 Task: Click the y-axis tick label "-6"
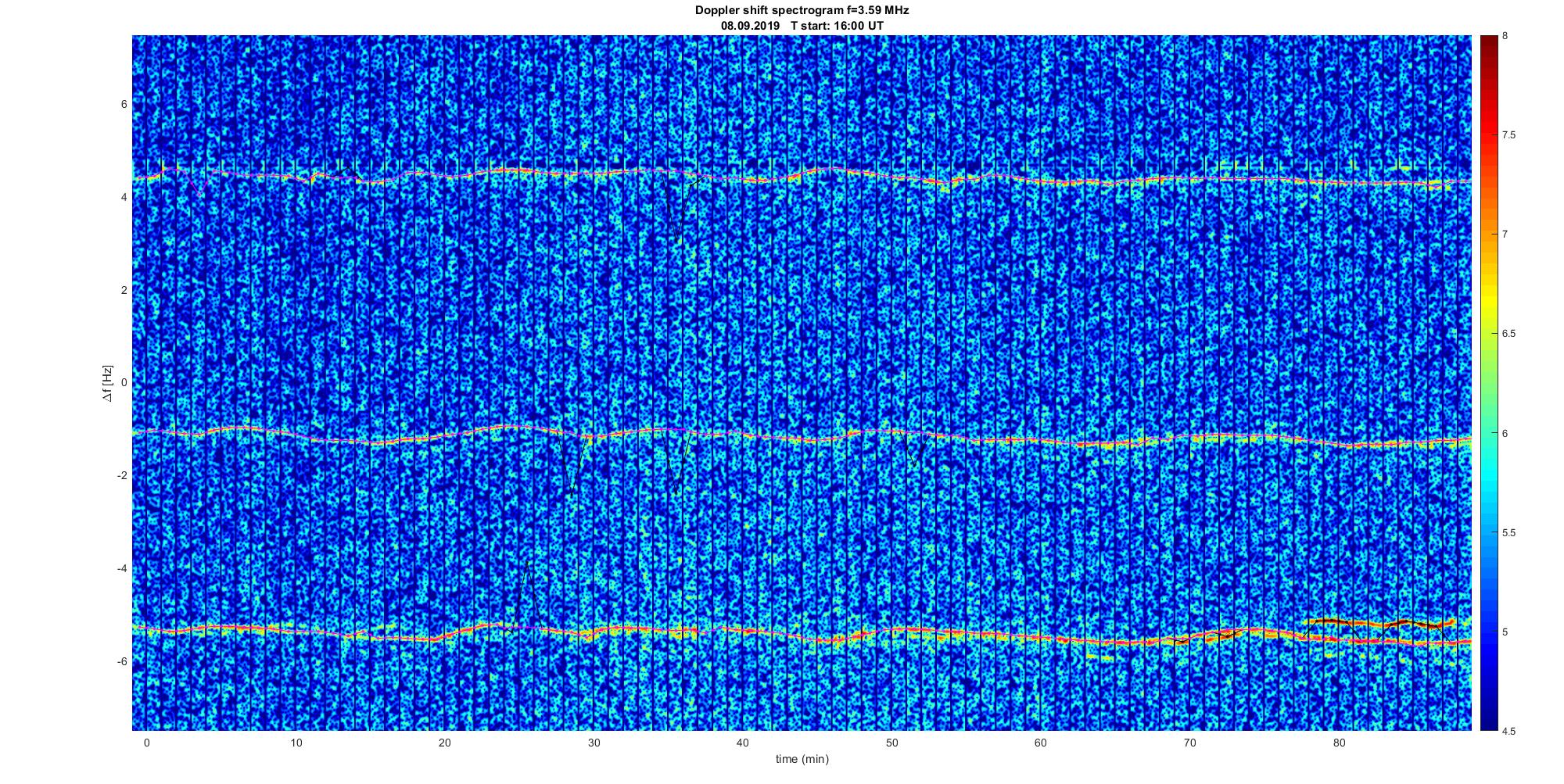[122, 661]
